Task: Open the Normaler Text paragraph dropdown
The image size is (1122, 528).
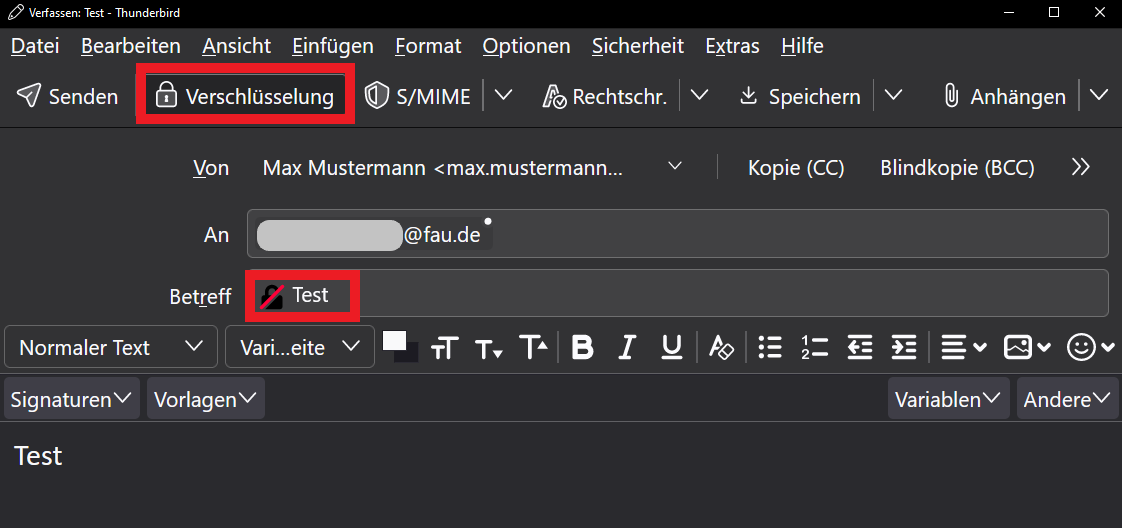Action: click(110, 347)
